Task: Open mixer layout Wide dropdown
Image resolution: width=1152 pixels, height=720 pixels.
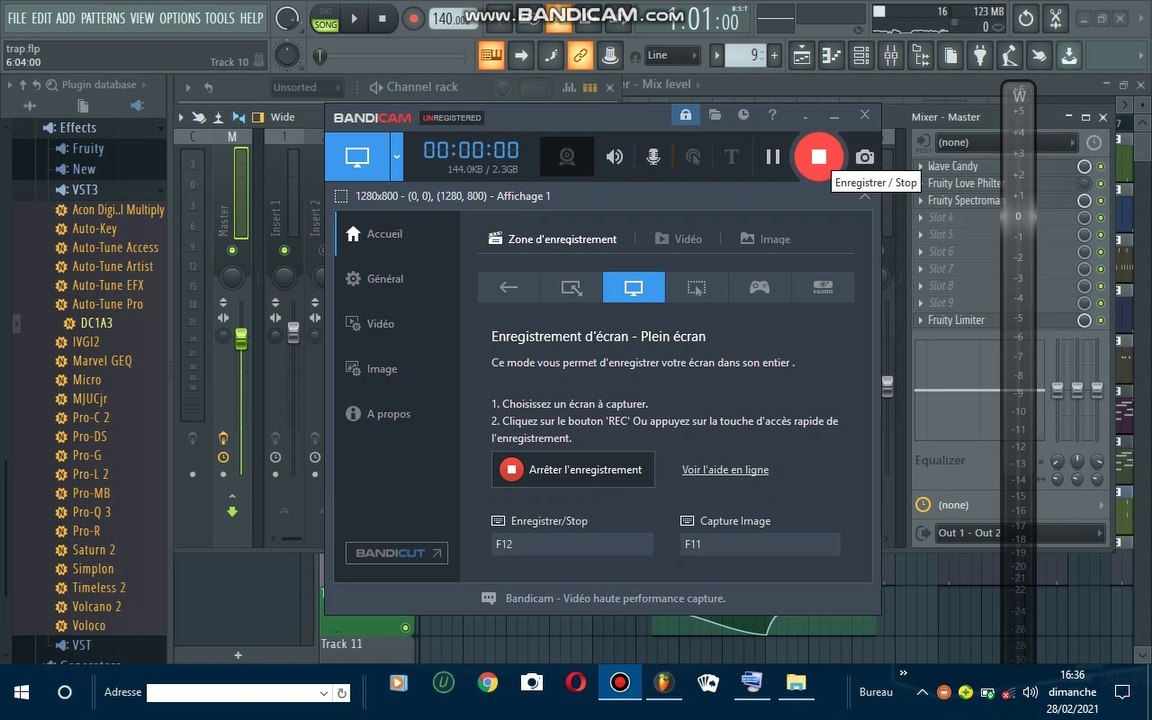Action: pyautogui.click(x=282, y=117)
